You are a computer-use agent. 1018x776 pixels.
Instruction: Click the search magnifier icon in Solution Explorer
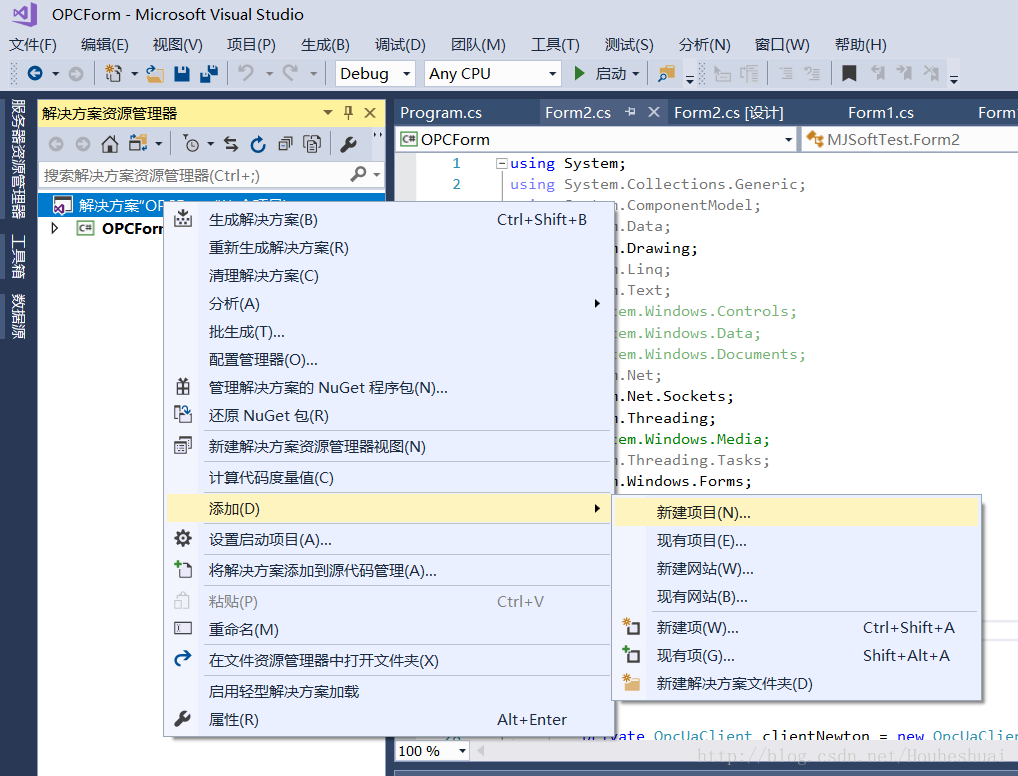(358, 174)
